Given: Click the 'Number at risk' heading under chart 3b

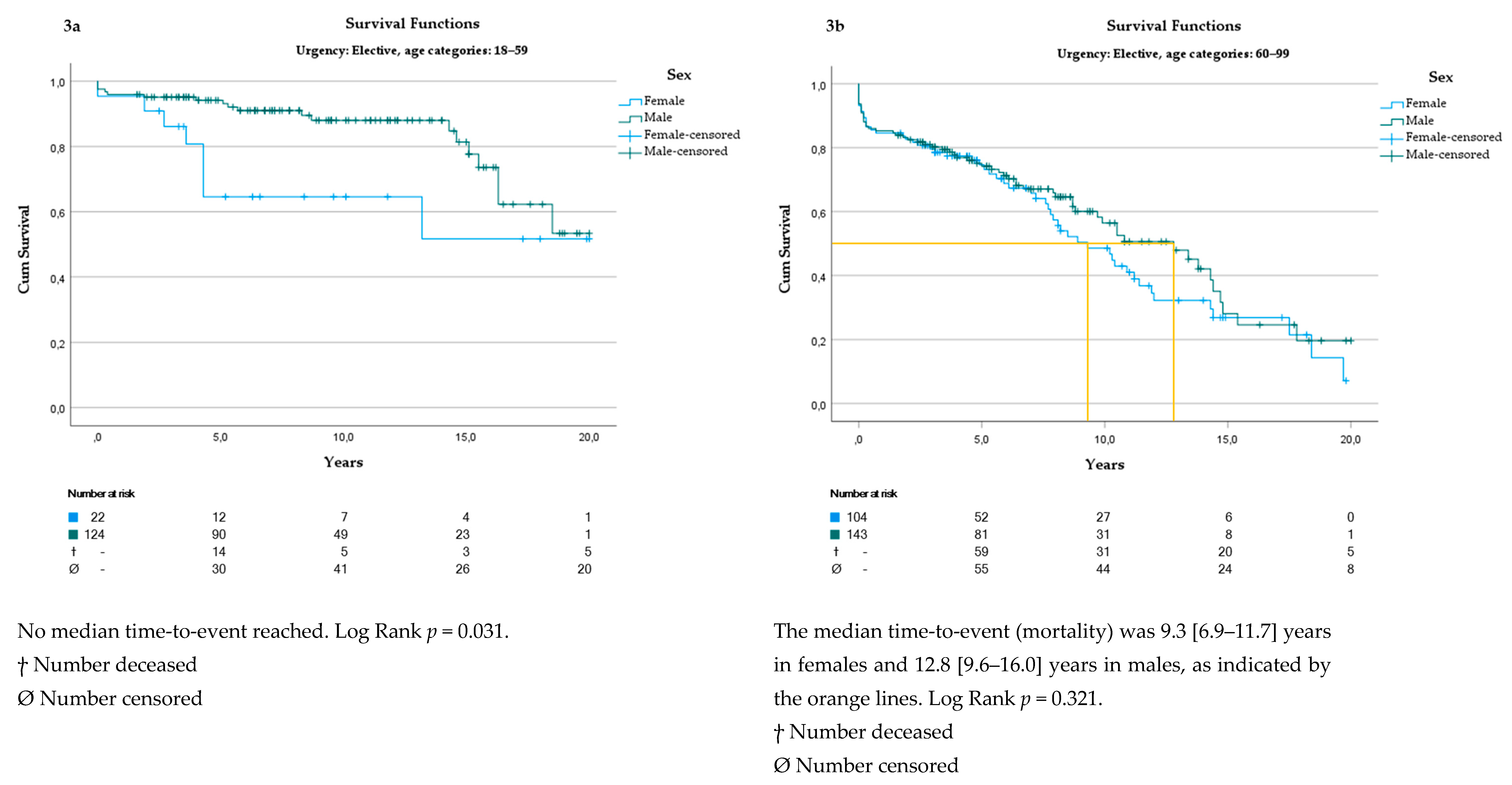Looking at the screenshot, I should tap(863, 493).
